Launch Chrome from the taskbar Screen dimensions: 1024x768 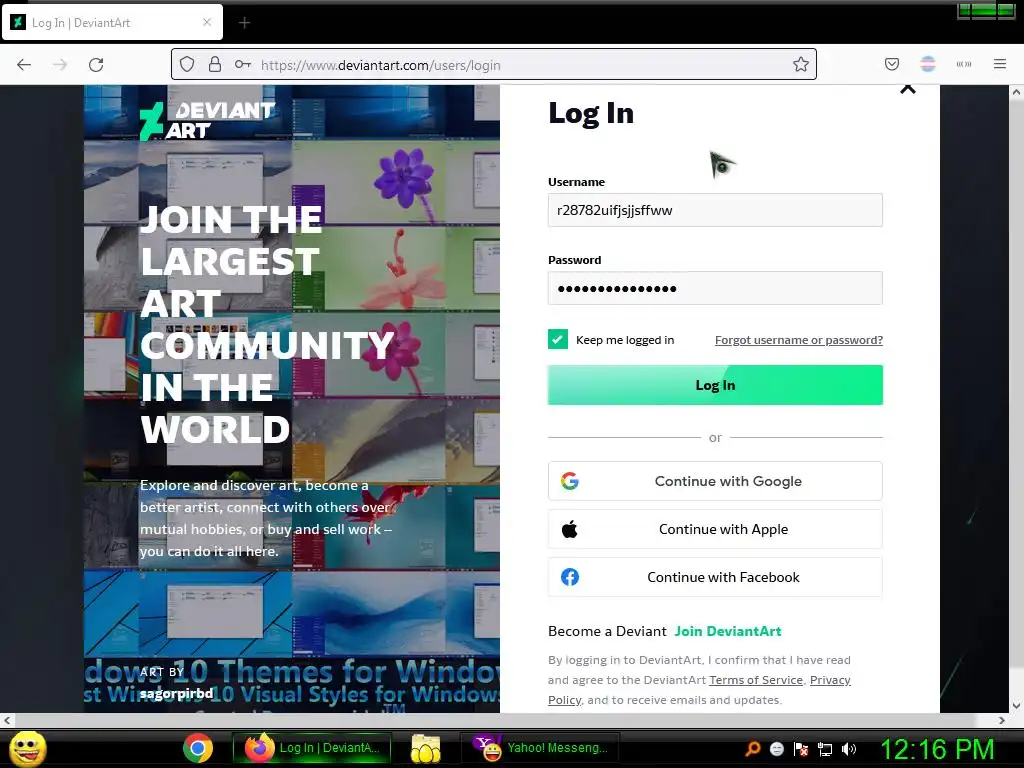pos(197,748)
